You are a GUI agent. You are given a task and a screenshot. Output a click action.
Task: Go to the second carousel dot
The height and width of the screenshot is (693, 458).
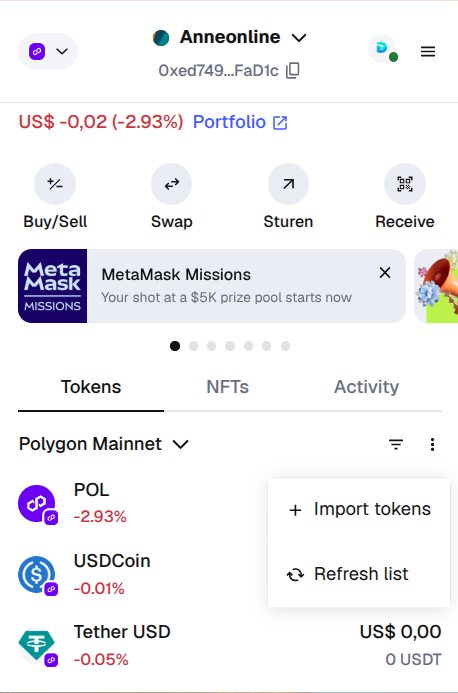click(x=193, y=346)
